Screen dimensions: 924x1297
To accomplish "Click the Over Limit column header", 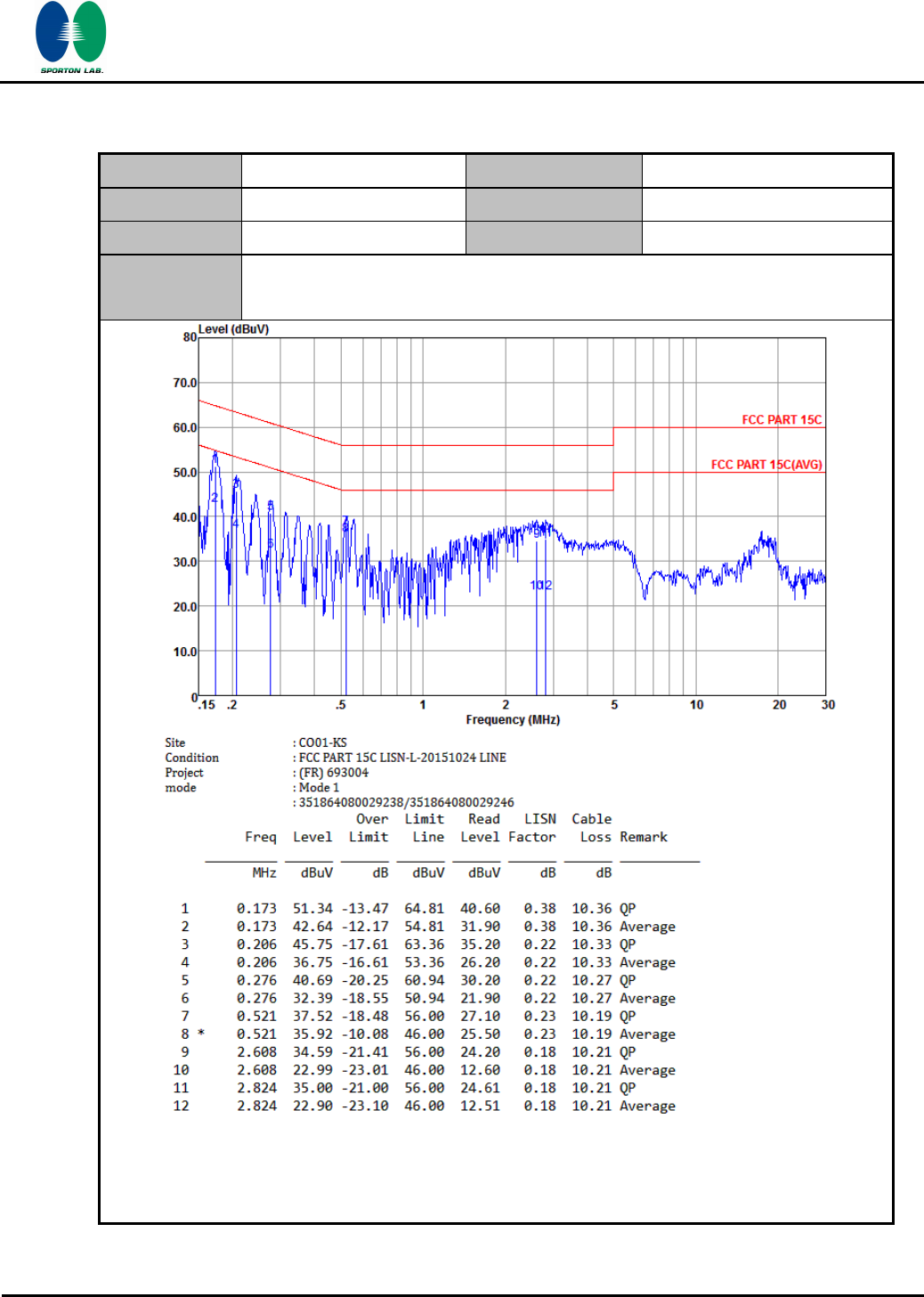I will pyautogui.click(x=369, y=828).
